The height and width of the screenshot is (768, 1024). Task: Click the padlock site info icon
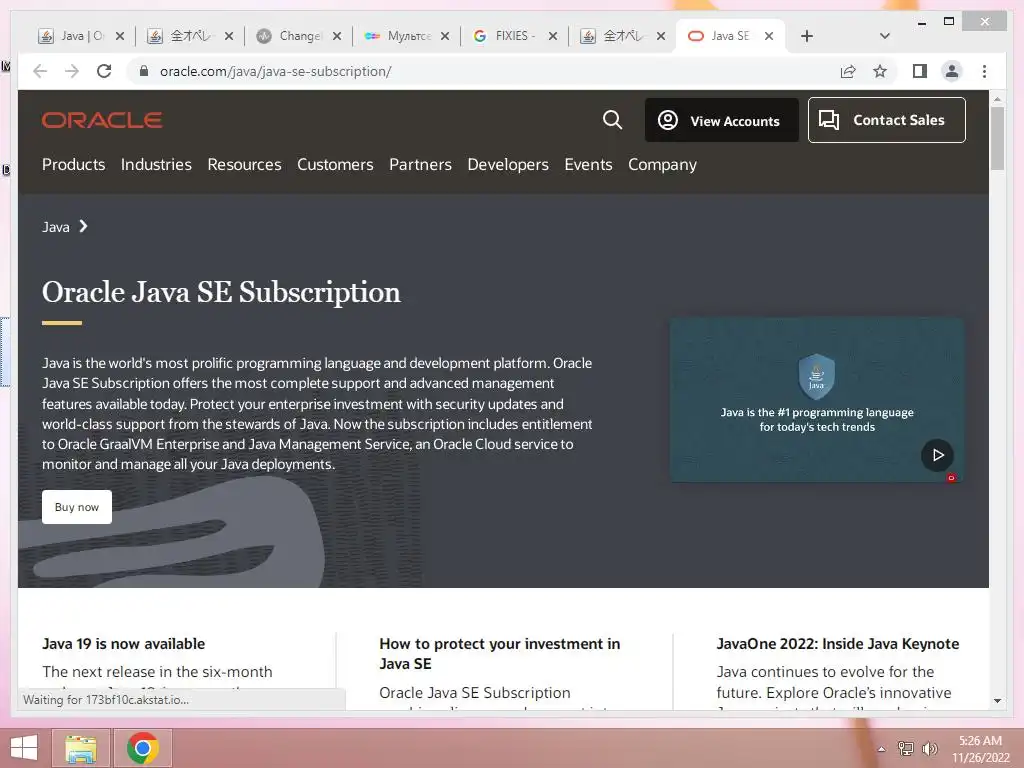pos(144,71)
